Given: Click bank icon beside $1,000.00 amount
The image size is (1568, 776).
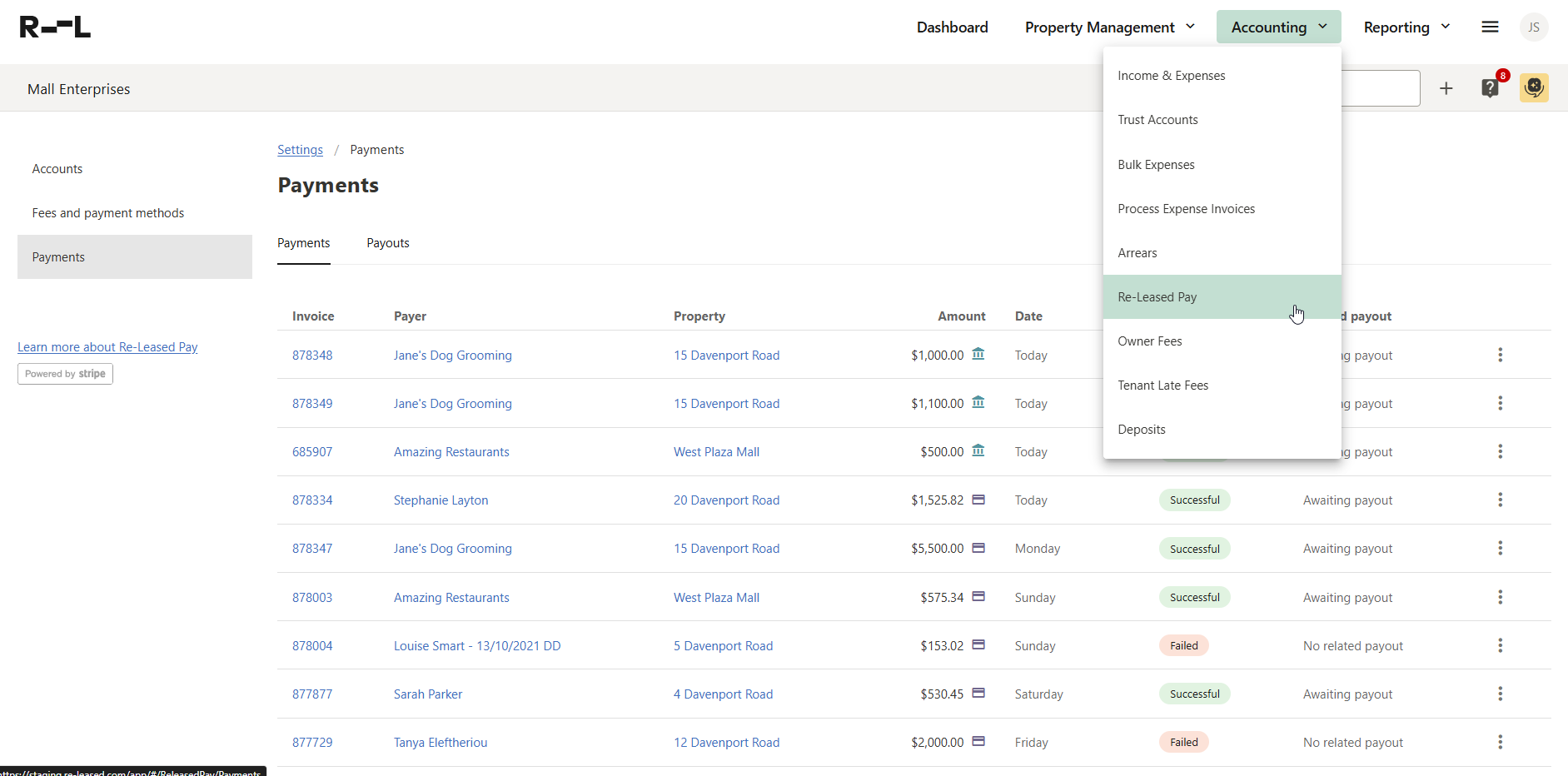Looking at the screenshot, I should 978,355.
